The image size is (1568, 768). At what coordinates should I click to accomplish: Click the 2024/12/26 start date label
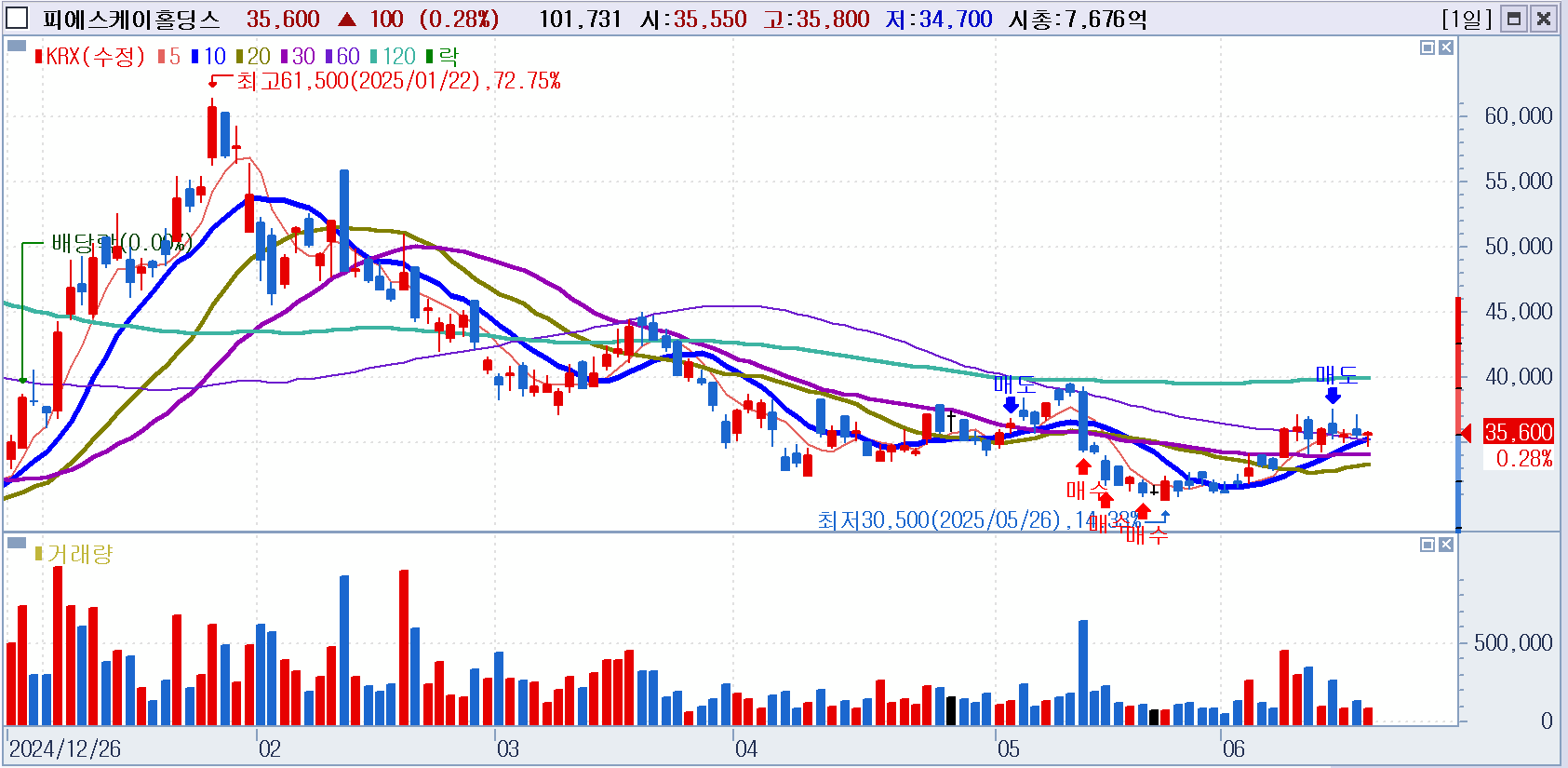(65, 749)
